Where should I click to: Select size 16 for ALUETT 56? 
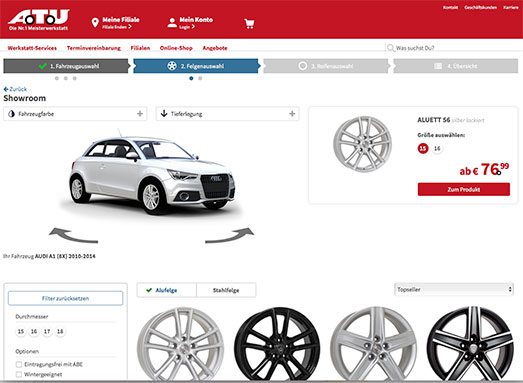(437, 148)
